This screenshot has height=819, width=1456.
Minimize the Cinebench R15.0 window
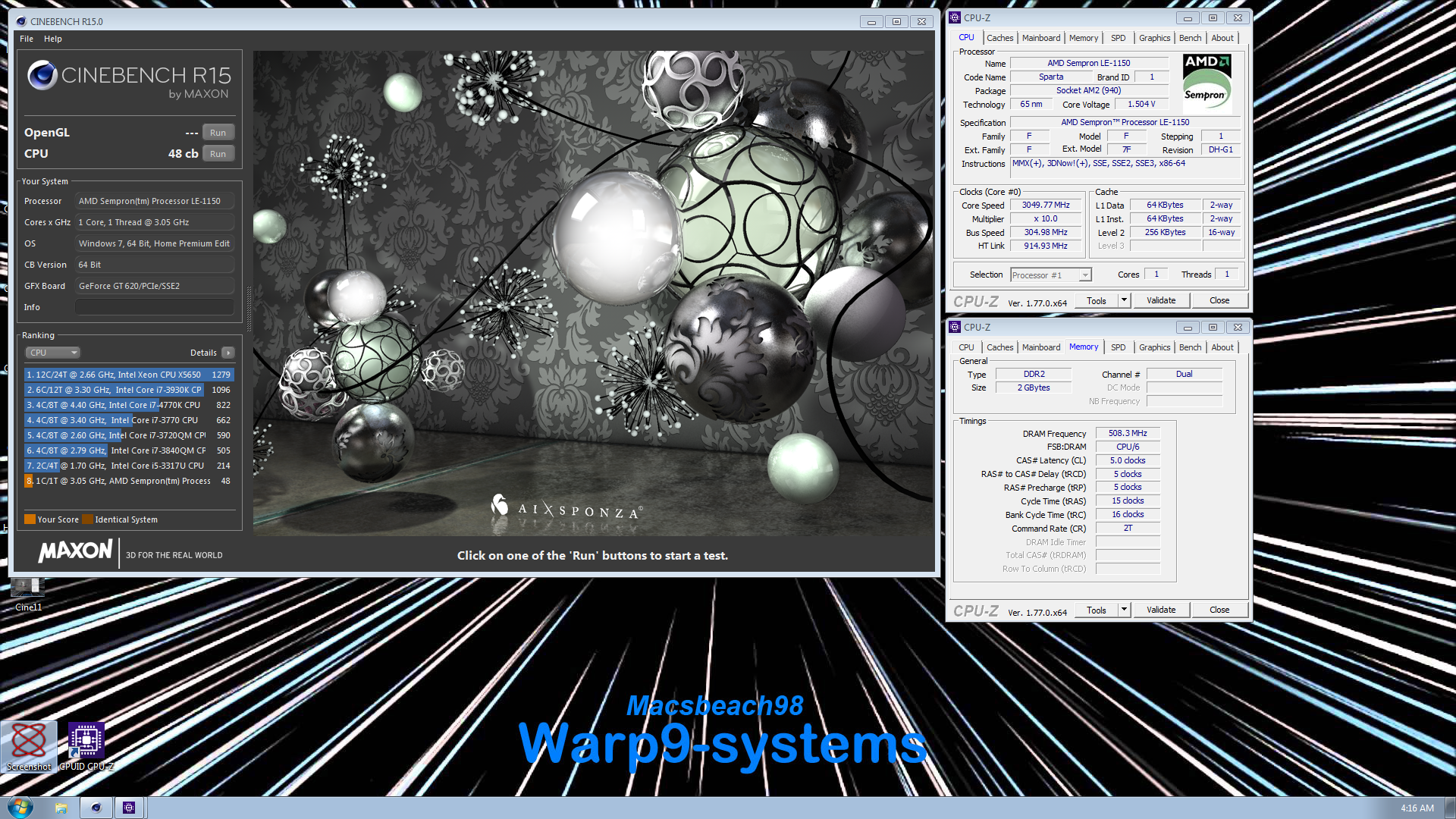pyautogui.click(x=871, y=22)
